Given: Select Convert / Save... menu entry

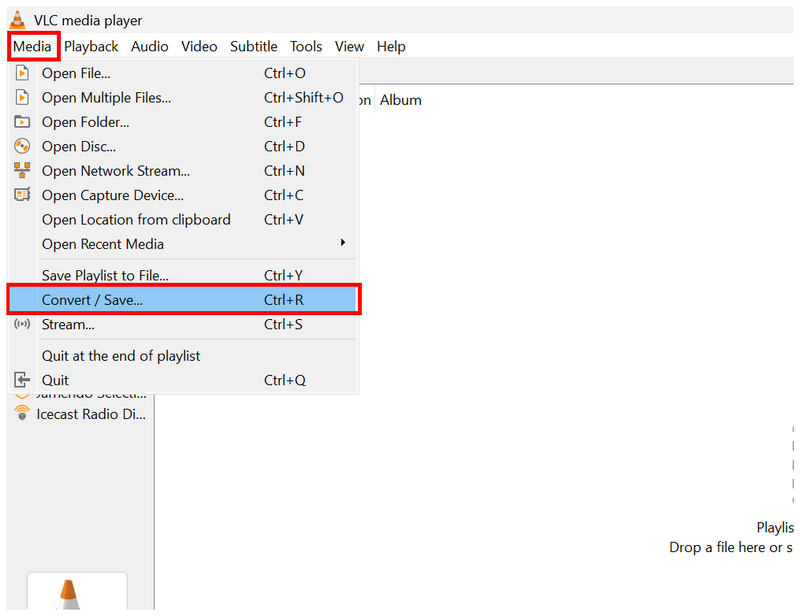Looking at the screenshot, I should [x=184, y=300].
